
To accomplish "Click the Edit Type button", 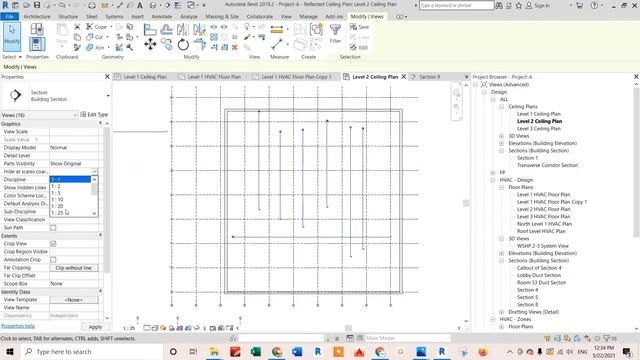I will point(94,115).
